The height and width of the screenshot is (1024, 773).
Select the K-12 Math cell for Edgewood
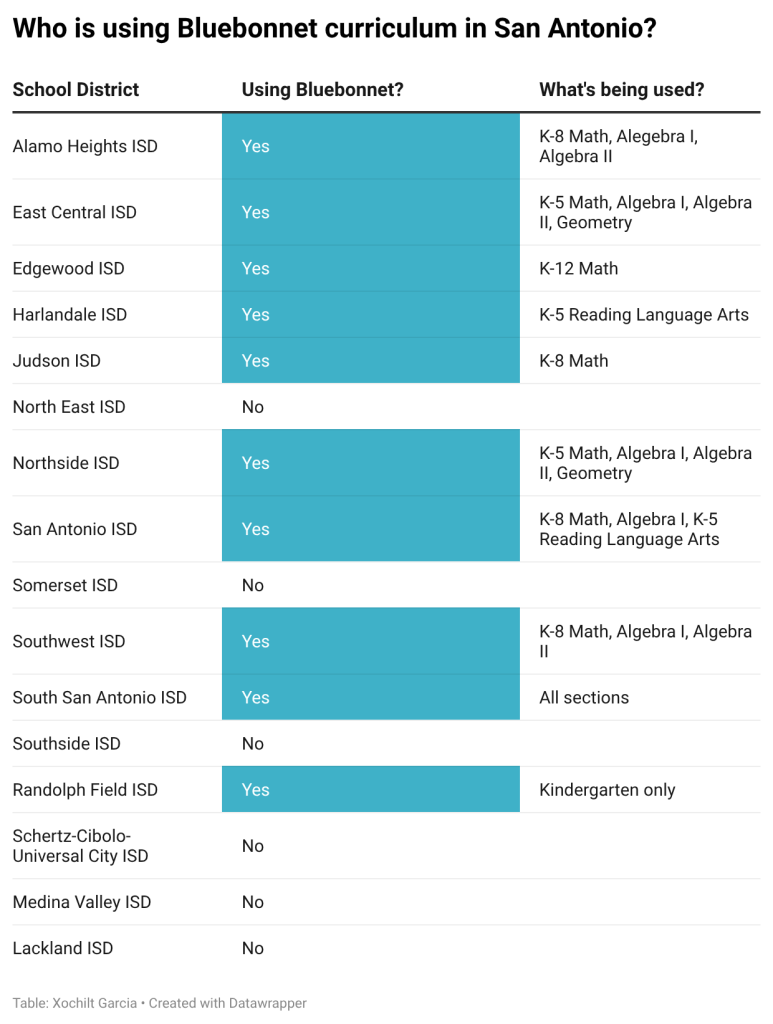coord(578,268)
